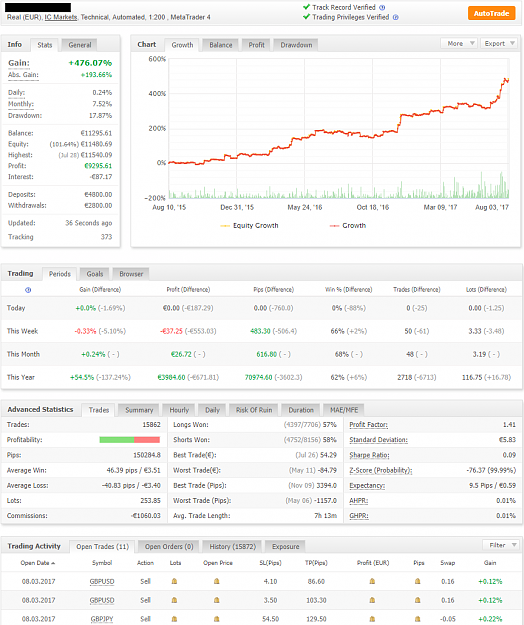Click the Abs. Gain label
The width and height of the screenshot is (524, 625).
click(x=23, y=75)
